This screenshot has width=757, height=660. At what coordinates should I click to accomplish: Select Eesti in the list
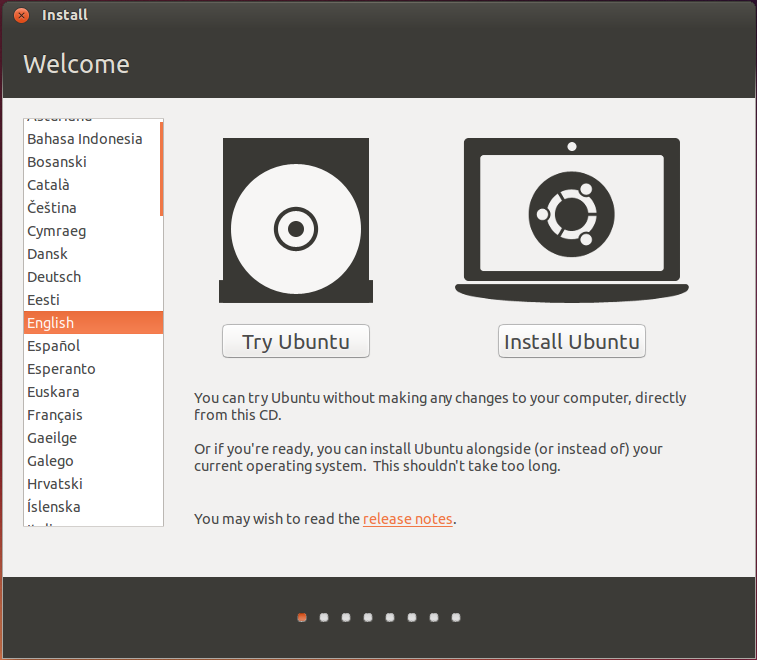[93, 300]
